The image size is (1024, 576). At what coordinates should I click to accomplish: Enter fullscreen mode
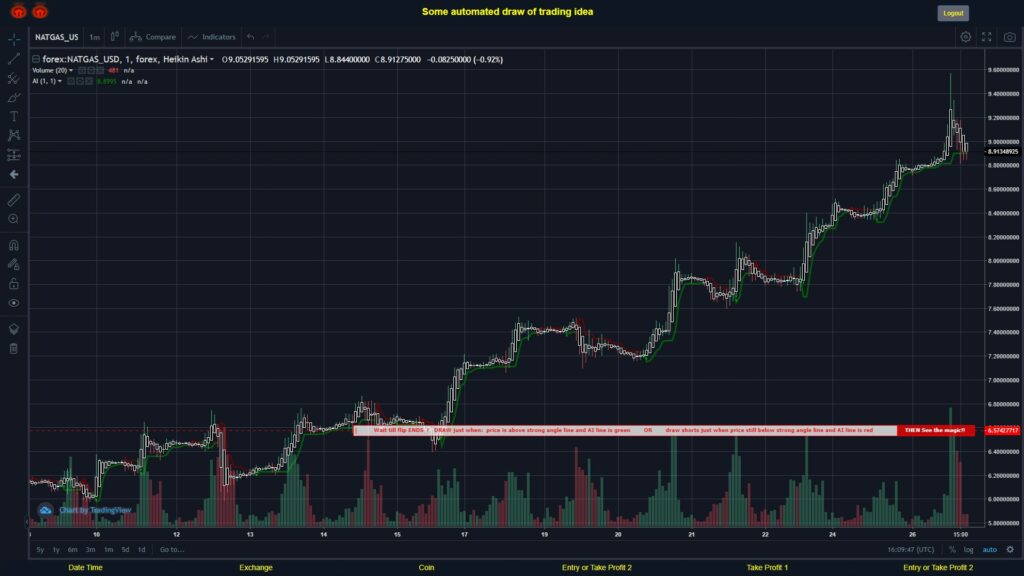coord(987,37)
